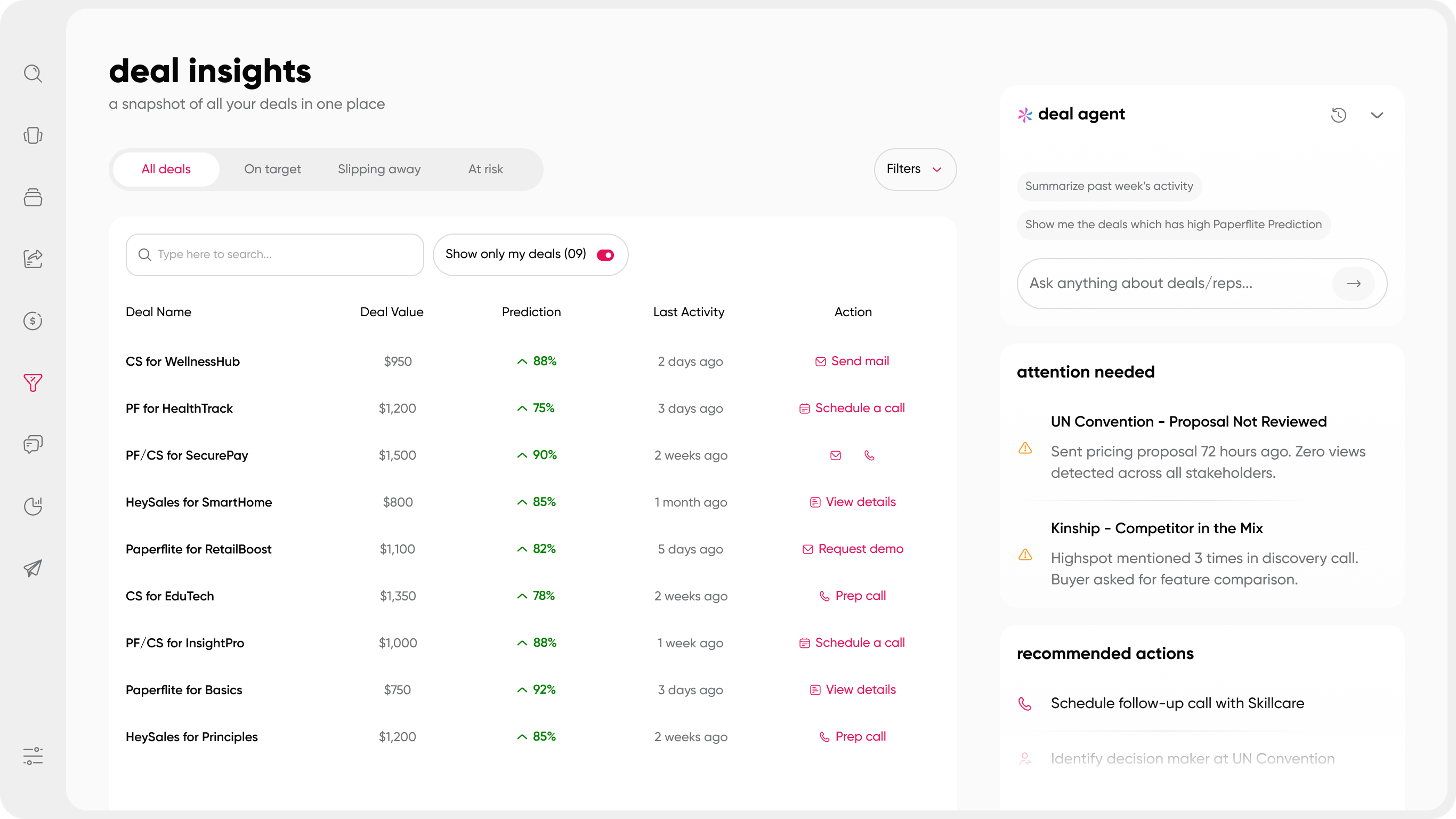Collapse the deal agent panel chevron
Image resolution: width=1456 pixels, height=819 pixels.
[1377, 115]
